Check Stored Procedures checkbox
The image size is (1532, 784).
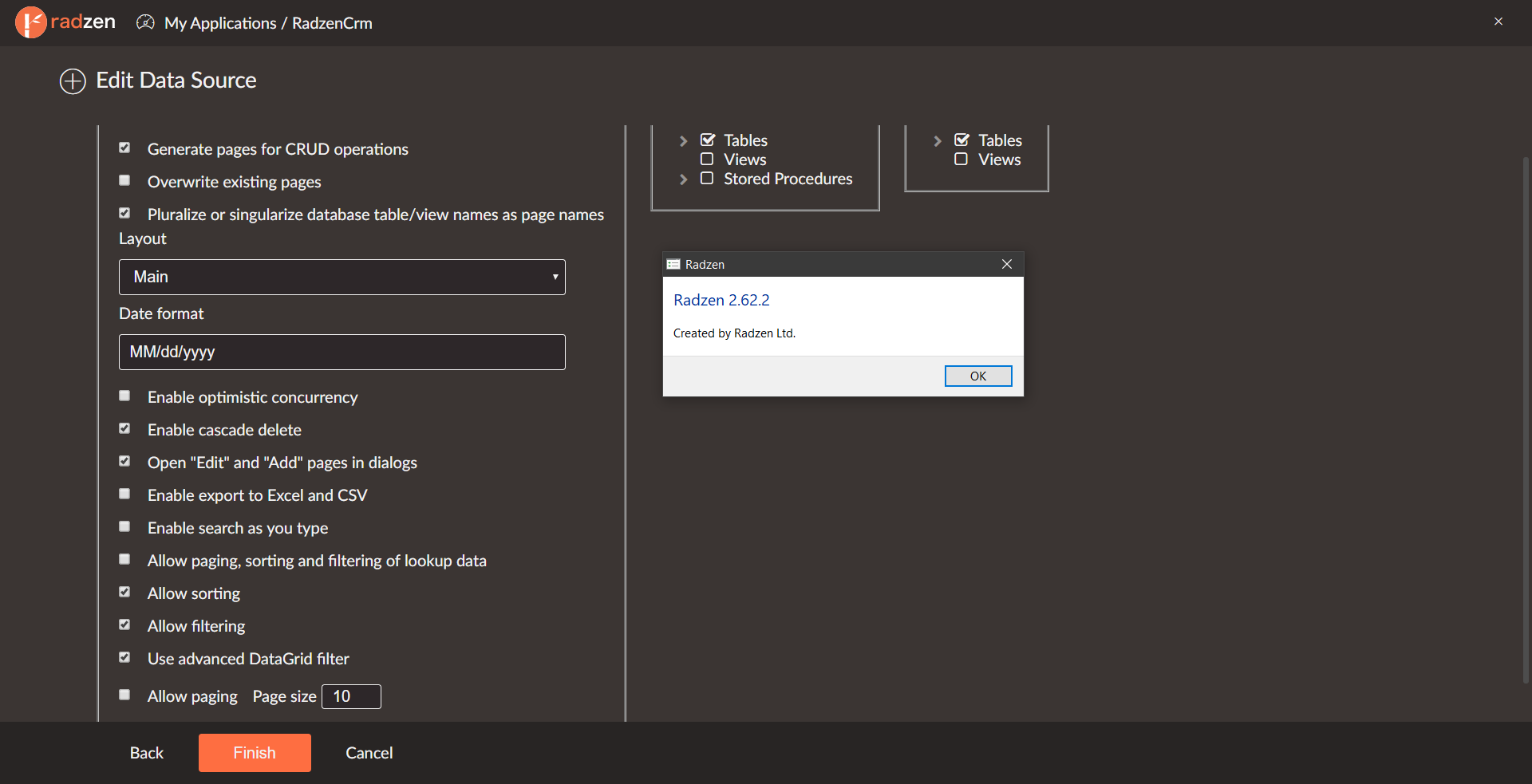[x=707, y=178]
